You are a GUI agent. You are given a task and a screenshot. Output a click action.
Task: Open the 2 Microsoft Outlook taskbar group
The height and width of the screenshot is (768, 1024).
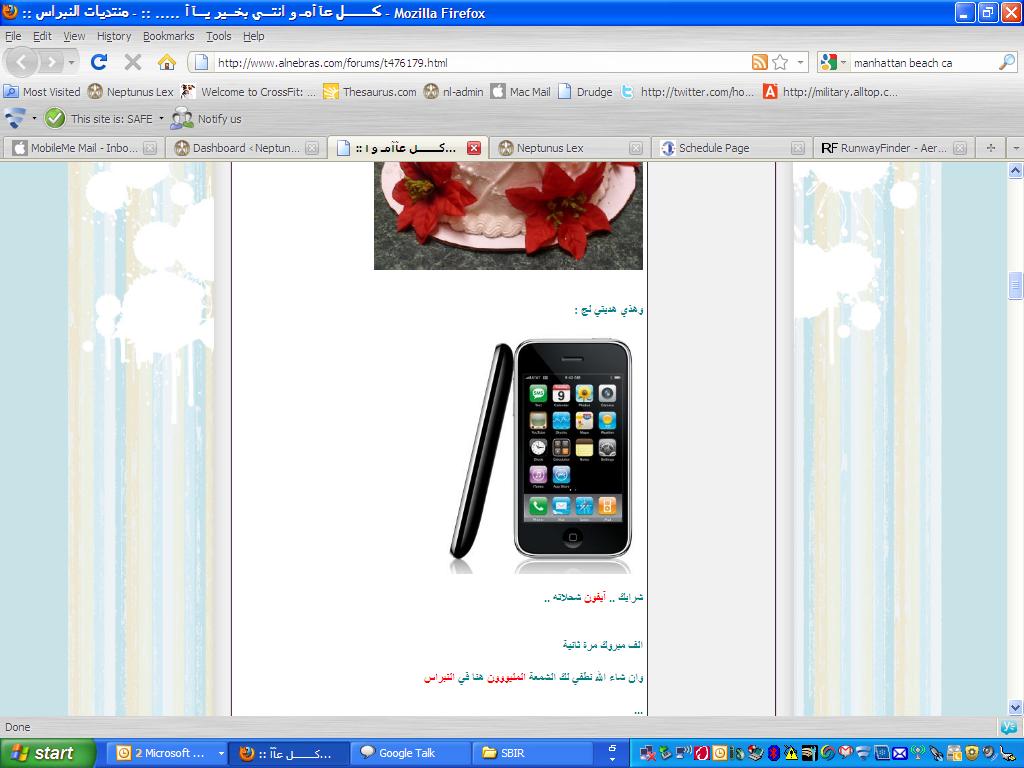pyautogui.click(x=168, y=753)
